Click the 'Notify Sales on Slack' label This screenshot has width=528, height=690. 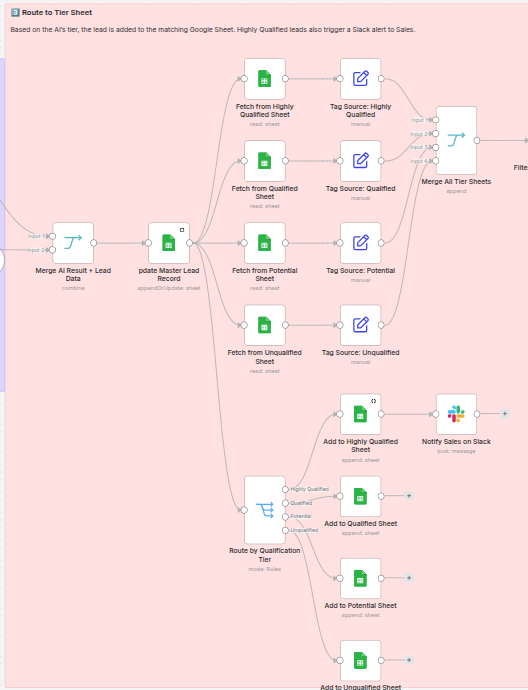[x=456, y=441]
